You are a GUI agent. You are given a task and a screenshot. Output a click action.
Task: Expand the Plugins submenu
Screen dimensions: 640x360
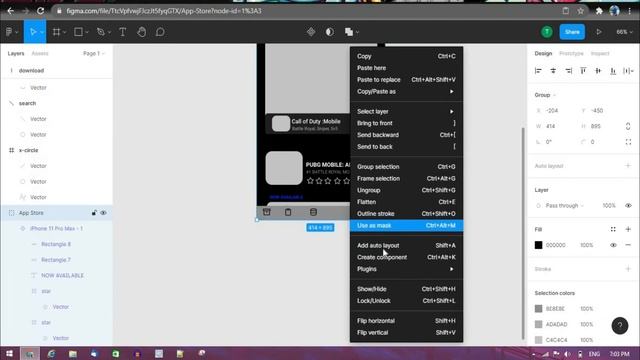(x=406, y=269)
